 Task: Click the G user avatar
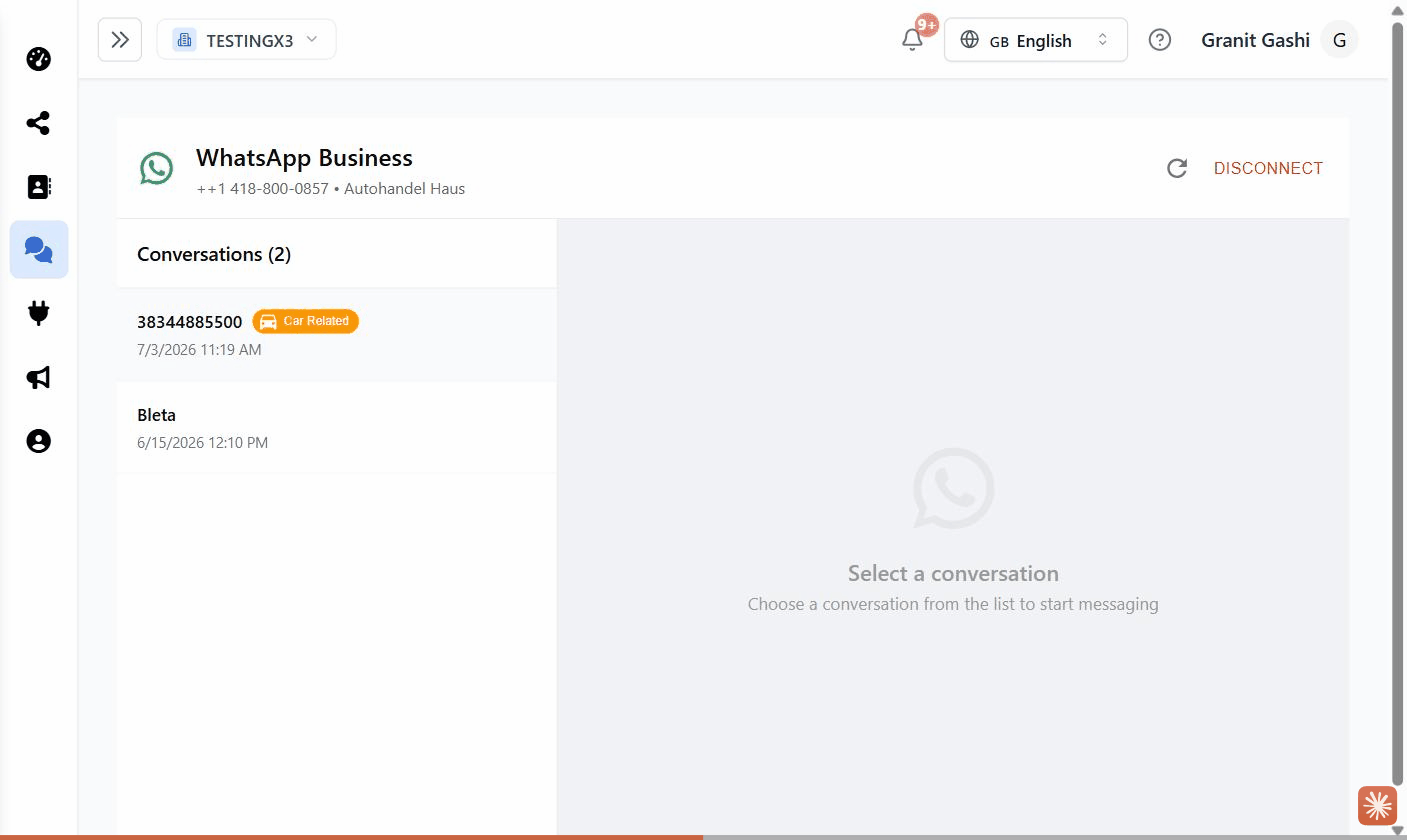point(1339,40)
